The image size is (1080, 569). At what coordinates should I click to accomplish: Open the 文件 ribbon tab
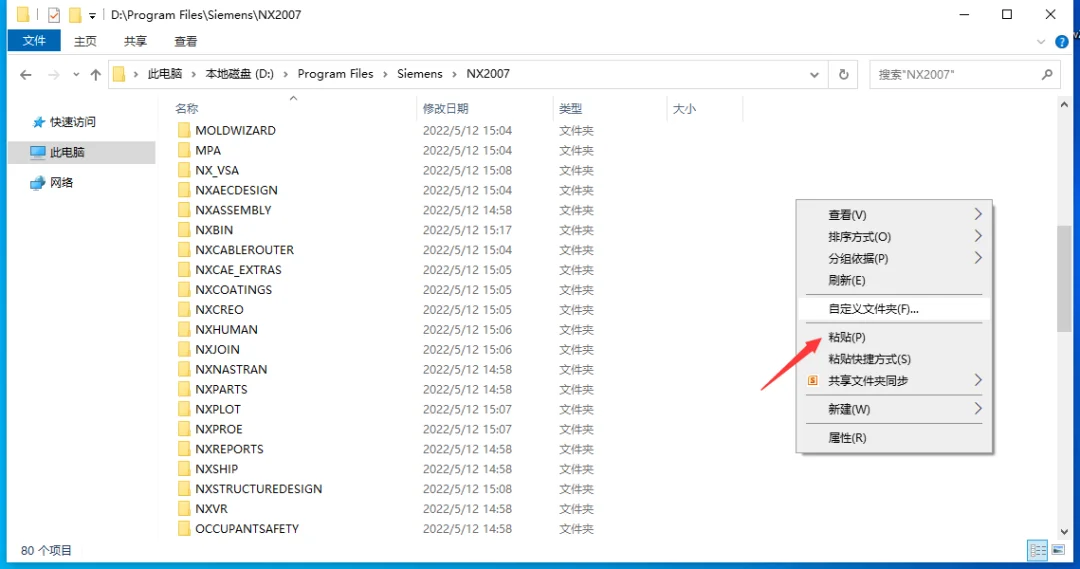tap(34, 41)
